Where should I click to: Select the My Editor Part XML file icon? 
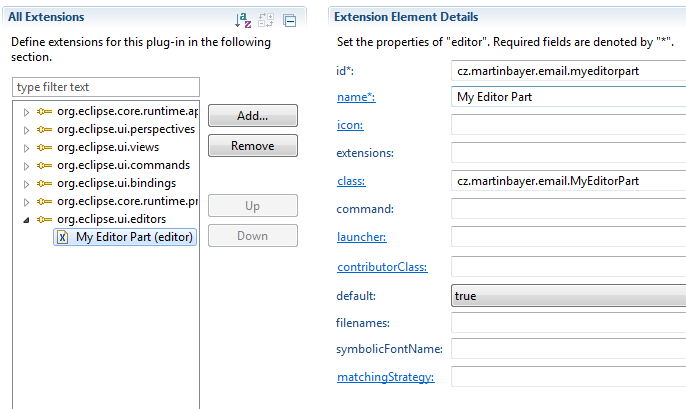[x=63, y=237]
